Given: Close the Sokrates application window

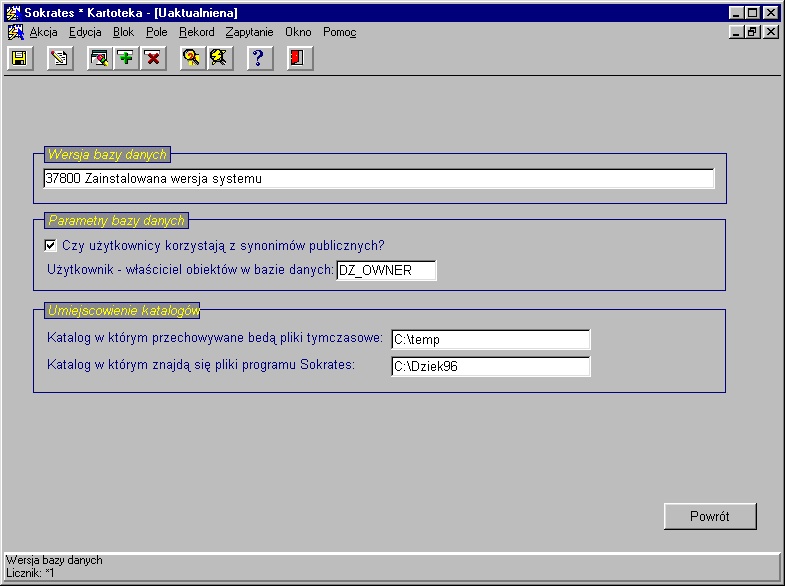Looking at the screenshot, I should [771, 13].
